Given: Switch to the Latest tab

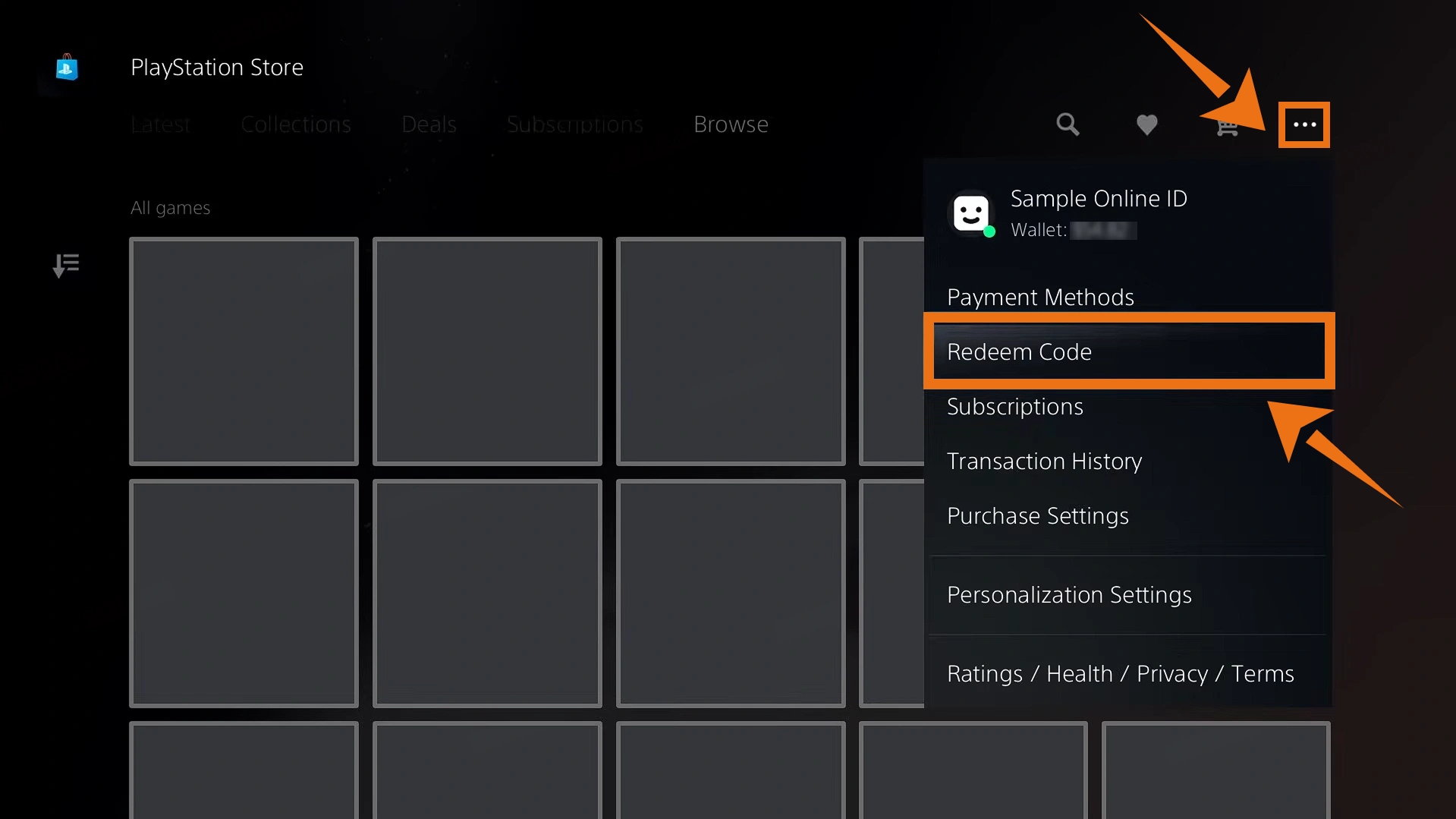Looking at the screenshot, I should [x=160, y=124].
